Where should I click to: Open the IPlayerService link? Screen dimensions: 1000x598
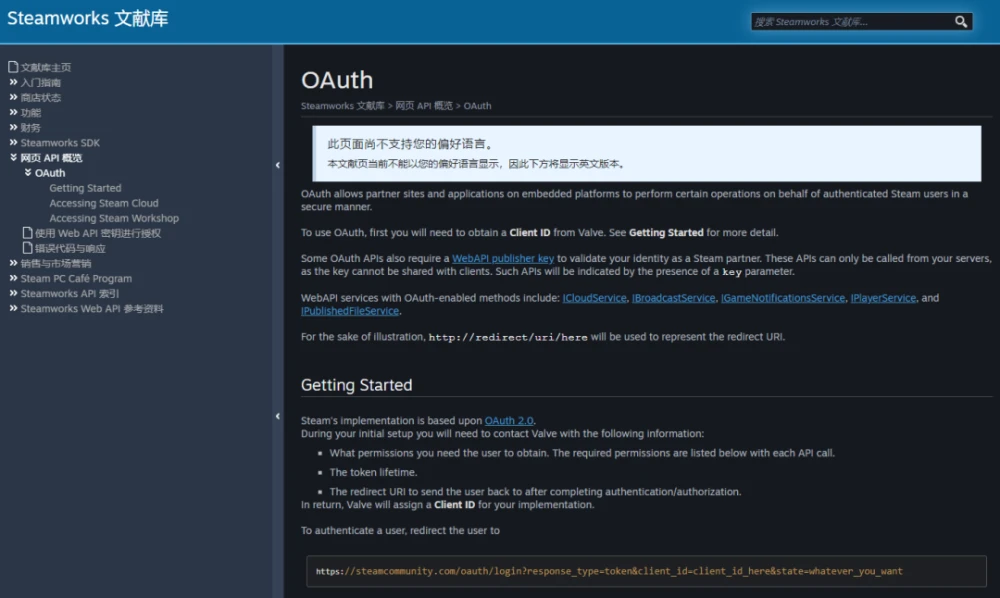[x=883, y=298]
